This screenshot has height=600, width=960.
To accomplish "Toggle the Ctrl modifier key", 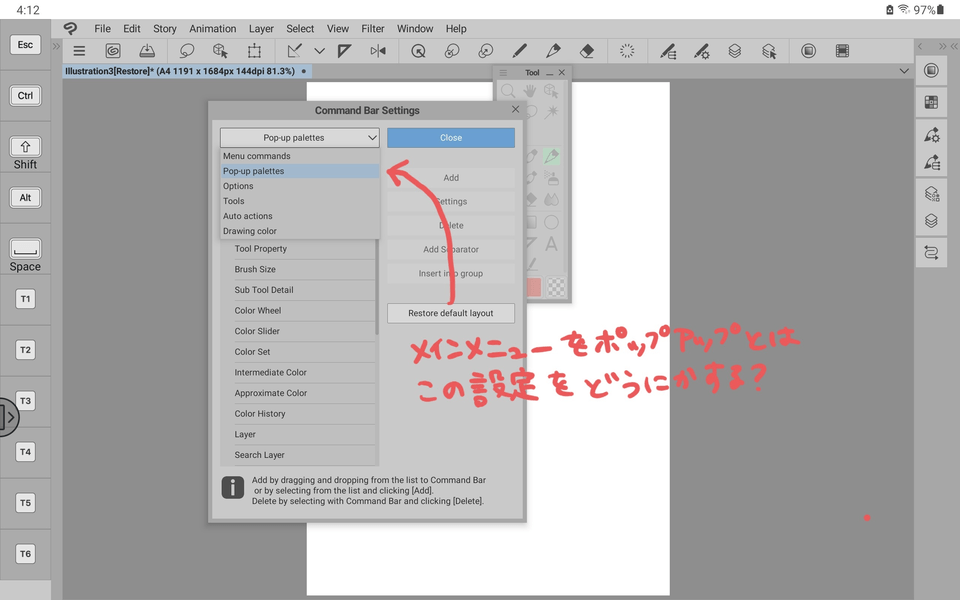I will [x=25, y=96].
